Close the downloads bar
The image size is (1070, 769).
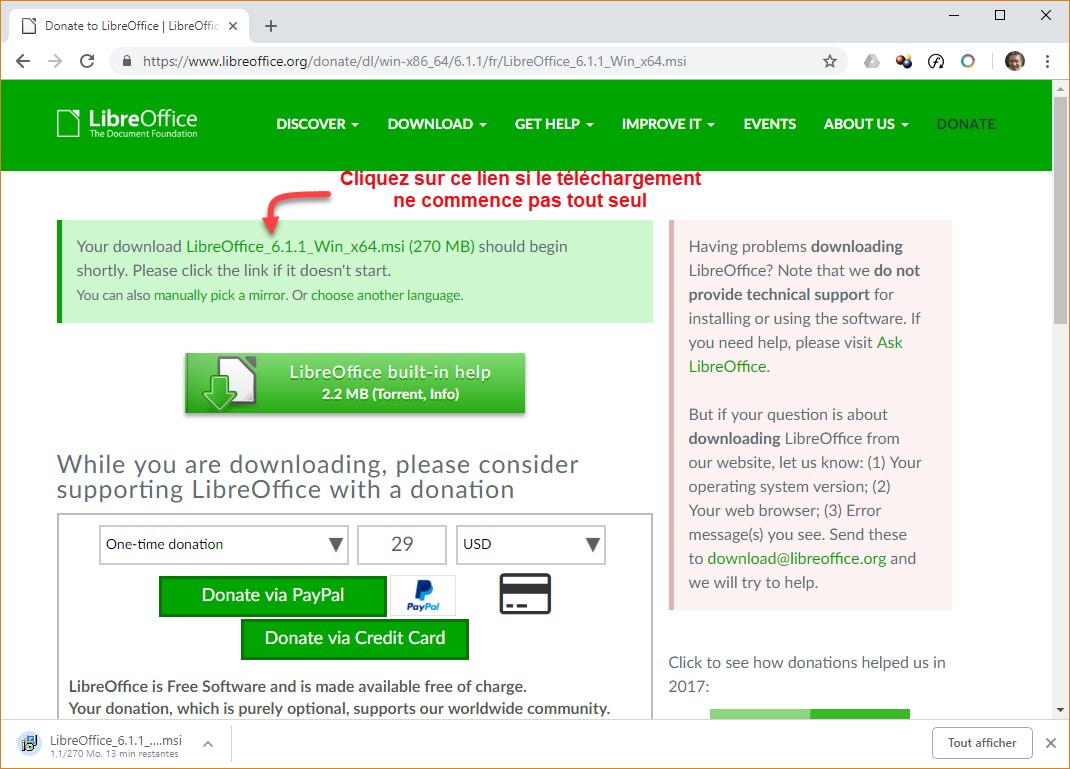[1051, 743]
